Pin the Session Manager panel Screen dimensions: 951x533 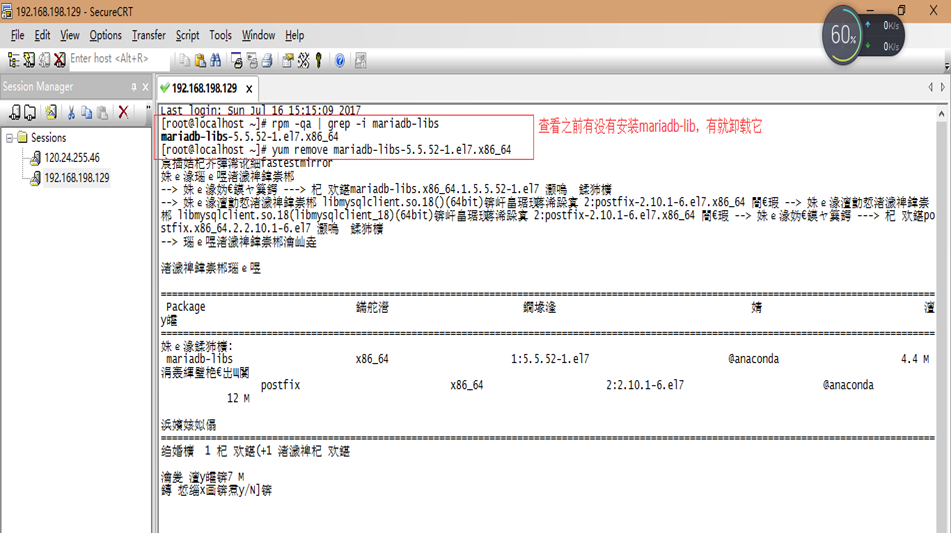pos(134,87)
